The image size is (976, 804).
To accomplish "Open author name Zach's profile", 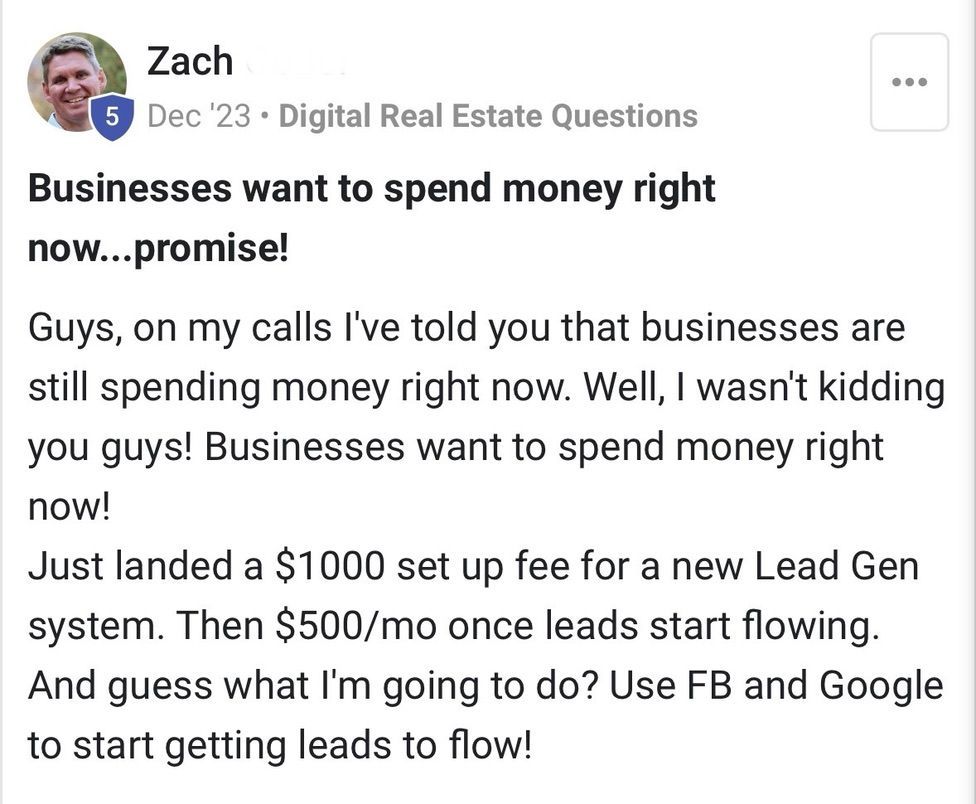I will point(189,62).
